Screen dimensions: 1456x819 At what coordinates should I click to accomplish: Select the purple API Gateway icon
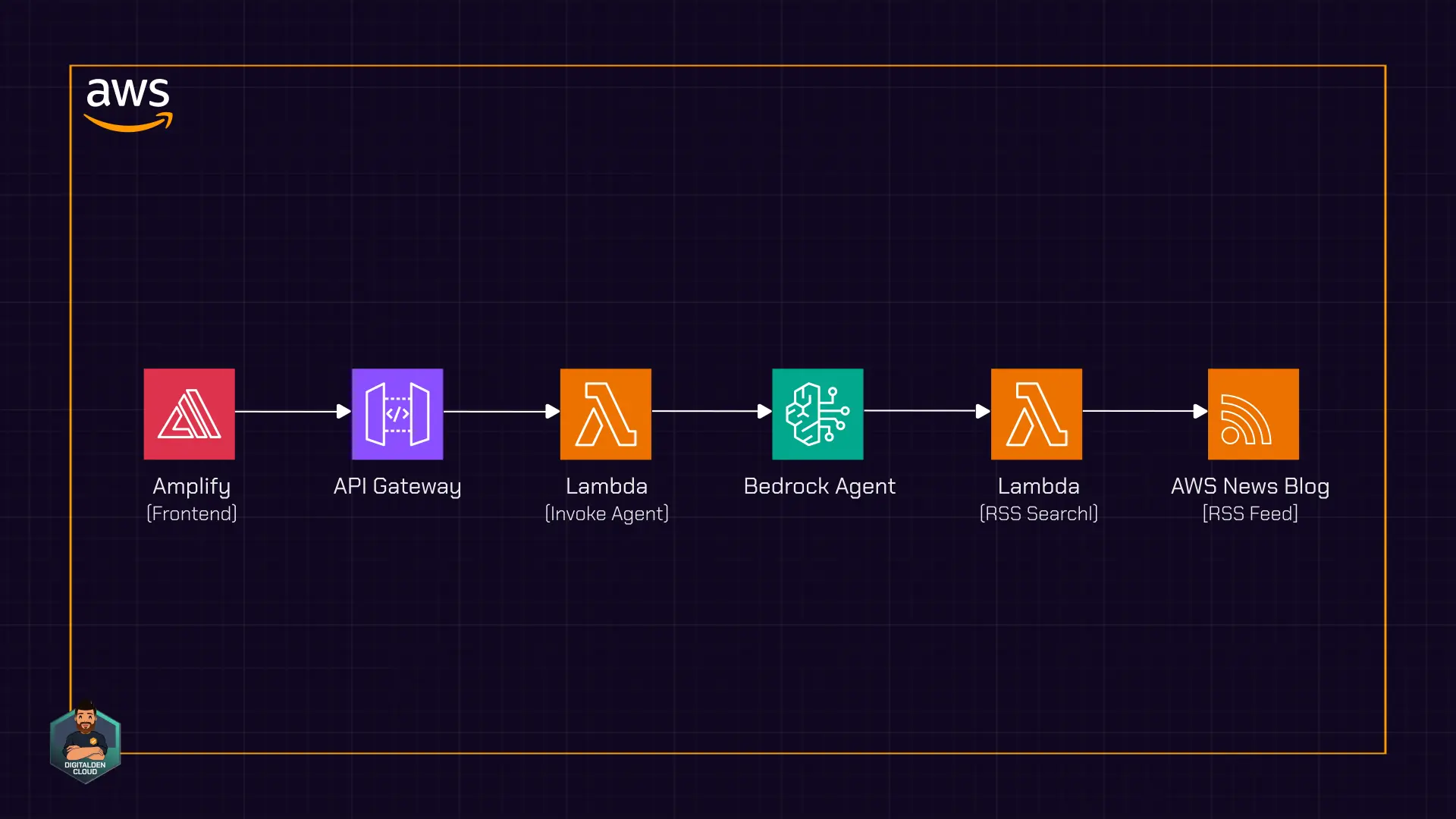pyautogui.click(x=397, y=414)
